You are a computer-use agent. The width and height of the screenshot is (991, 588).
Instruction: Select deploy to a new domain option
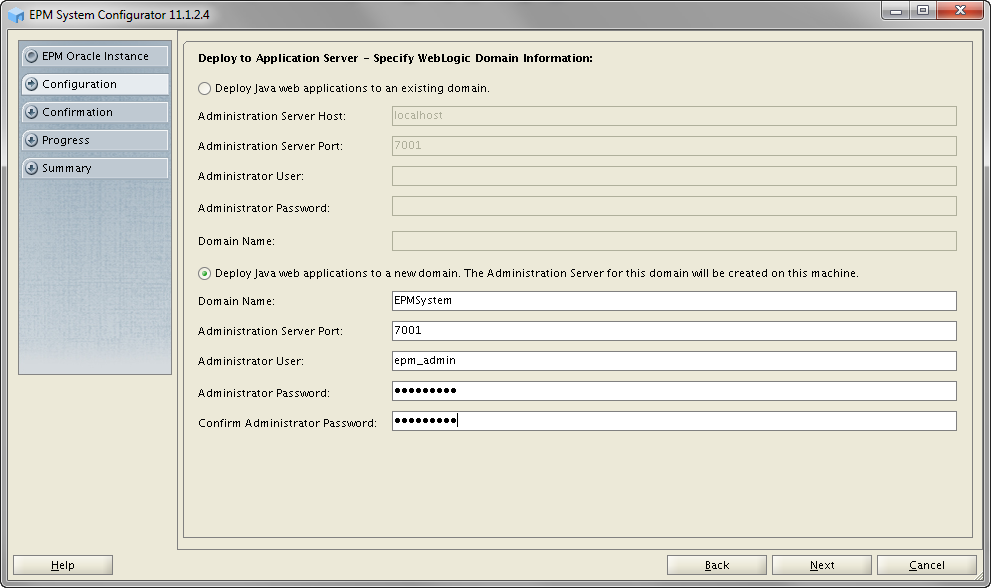coord(205,273)
